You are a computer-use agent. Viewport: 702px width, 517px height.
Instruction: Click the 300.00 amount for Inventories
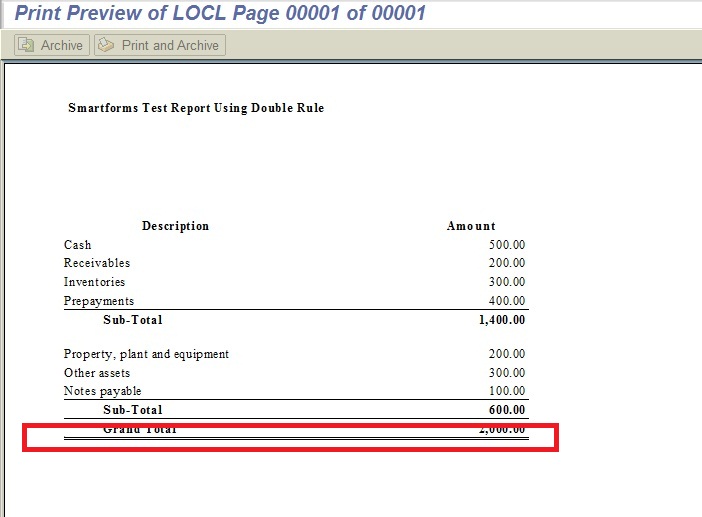click(x=507, y=282)
